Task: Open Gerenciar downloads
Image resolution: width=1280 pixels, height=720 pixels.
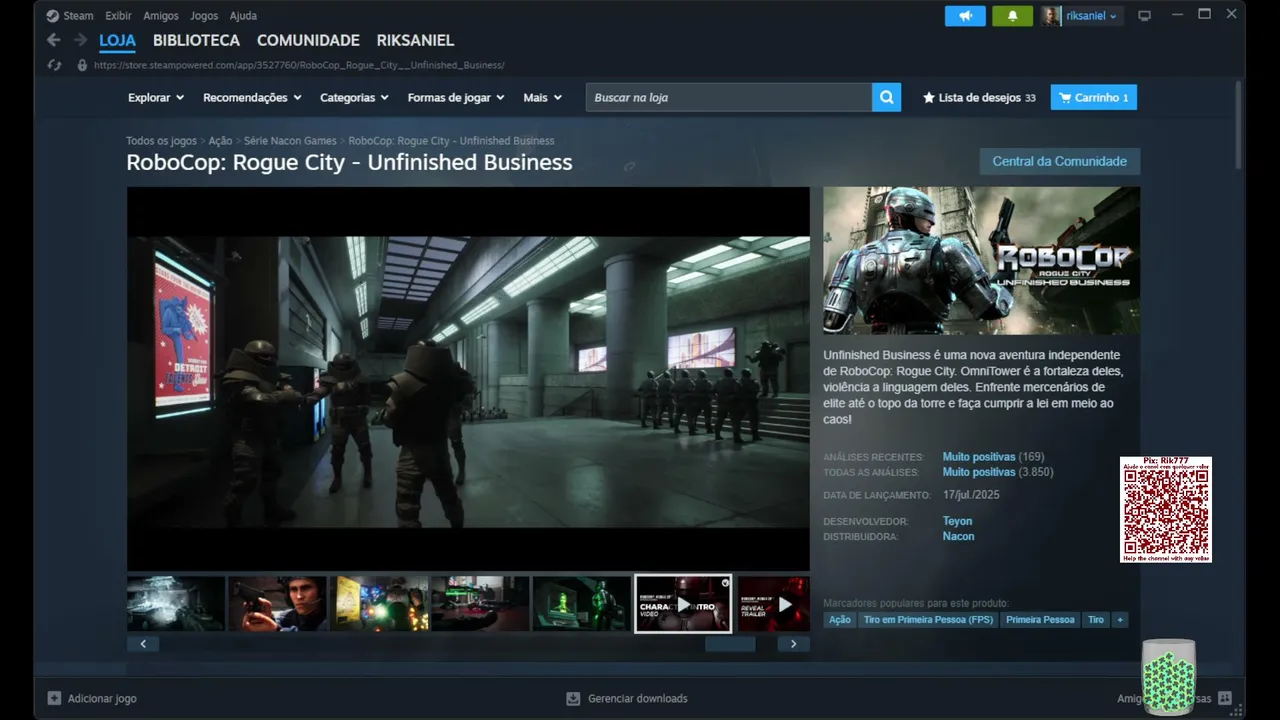Action: tap(627, 698)
